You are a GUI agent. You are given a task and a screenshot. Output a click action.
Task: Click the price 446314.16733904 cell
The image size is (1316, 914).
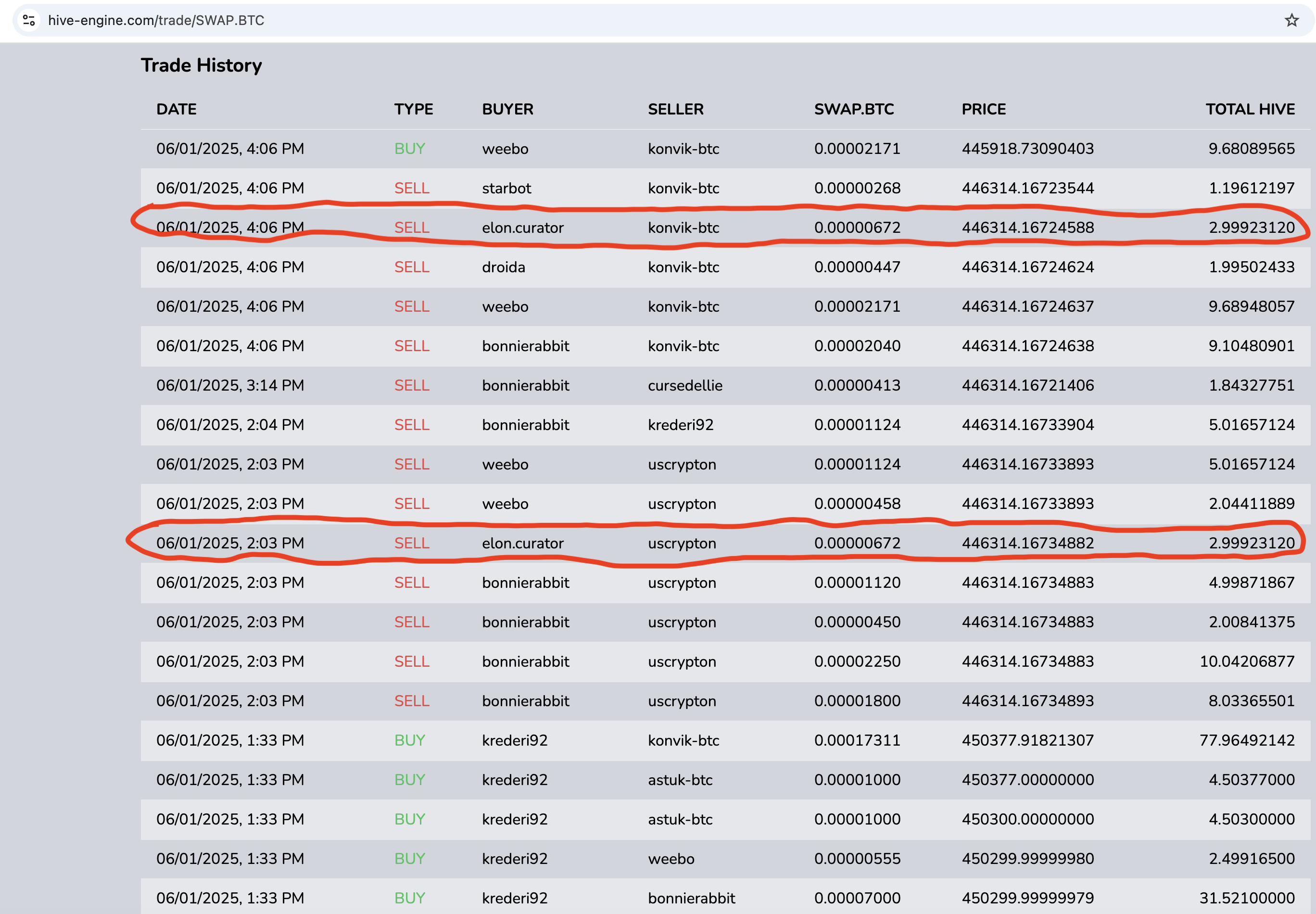[x=1027, y=425]
